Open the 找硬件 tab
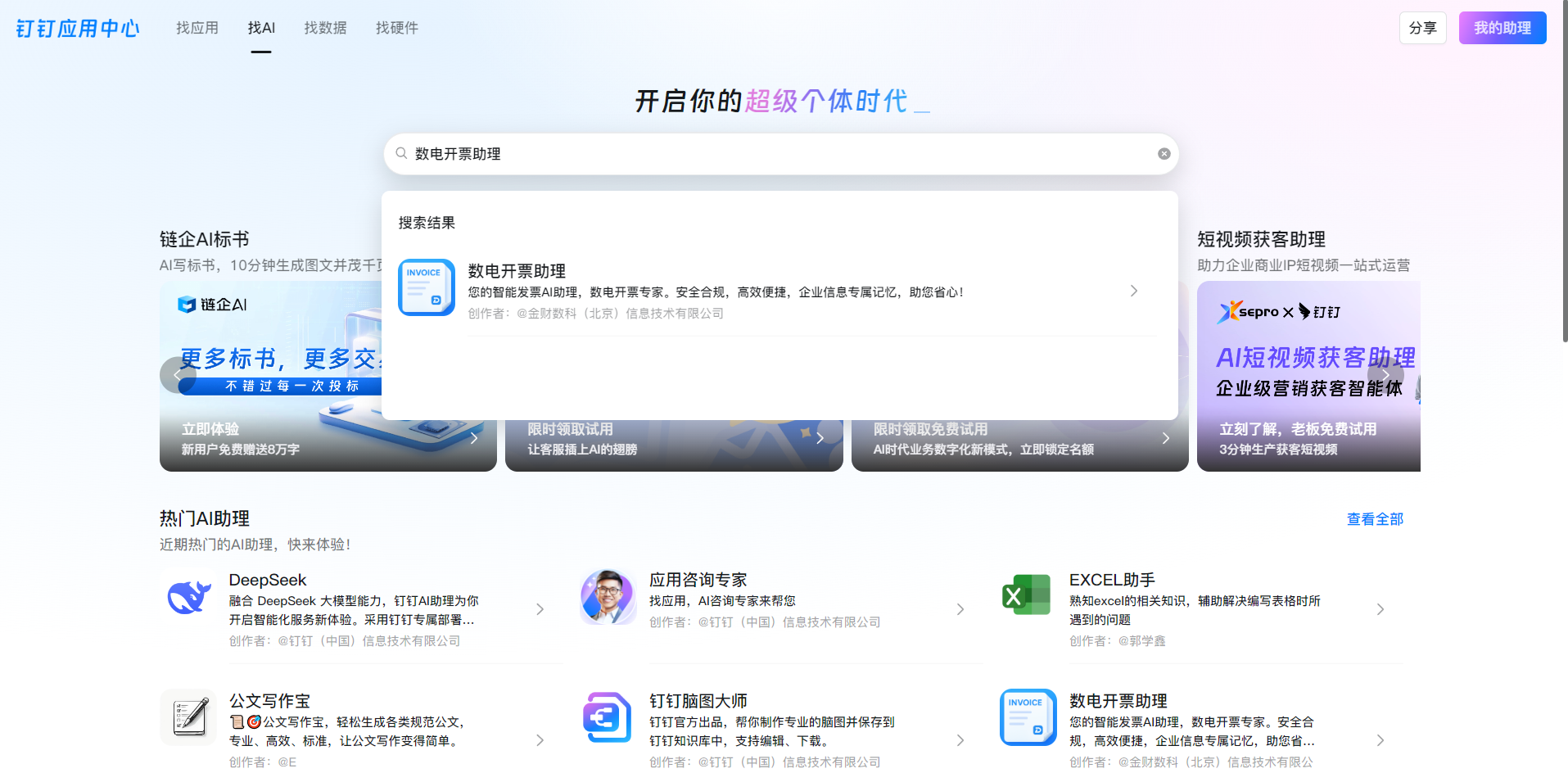 (x=397, y=28)
